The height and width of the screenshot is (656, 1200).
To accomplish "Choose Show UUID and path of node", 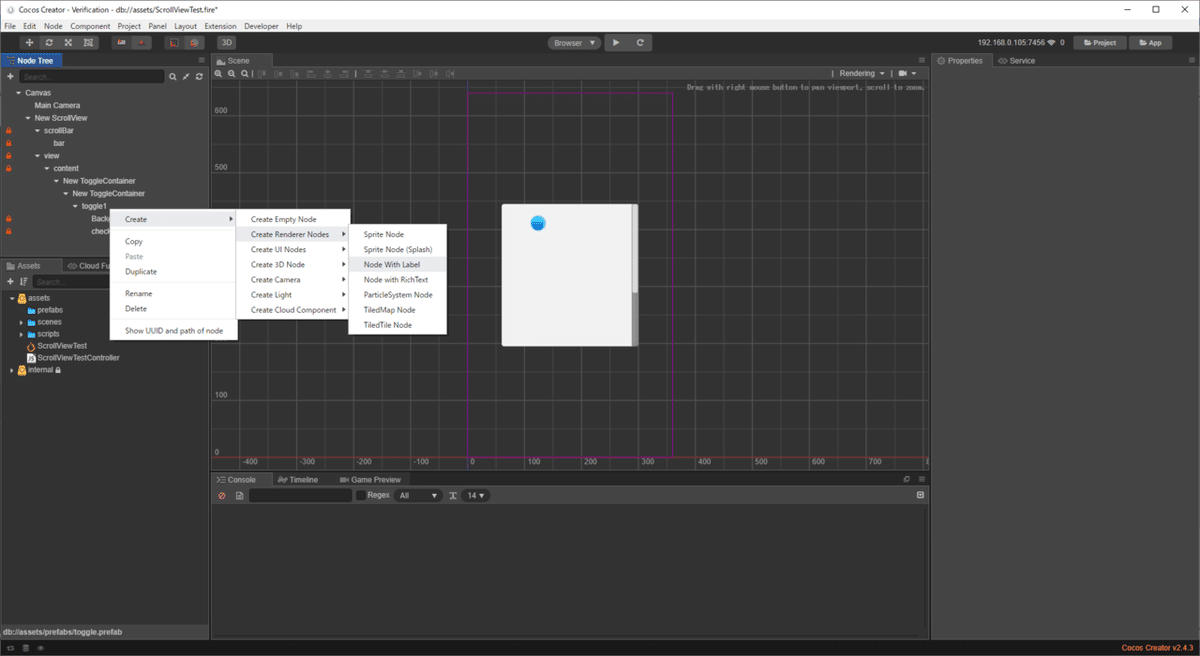I will pos(173,330).
